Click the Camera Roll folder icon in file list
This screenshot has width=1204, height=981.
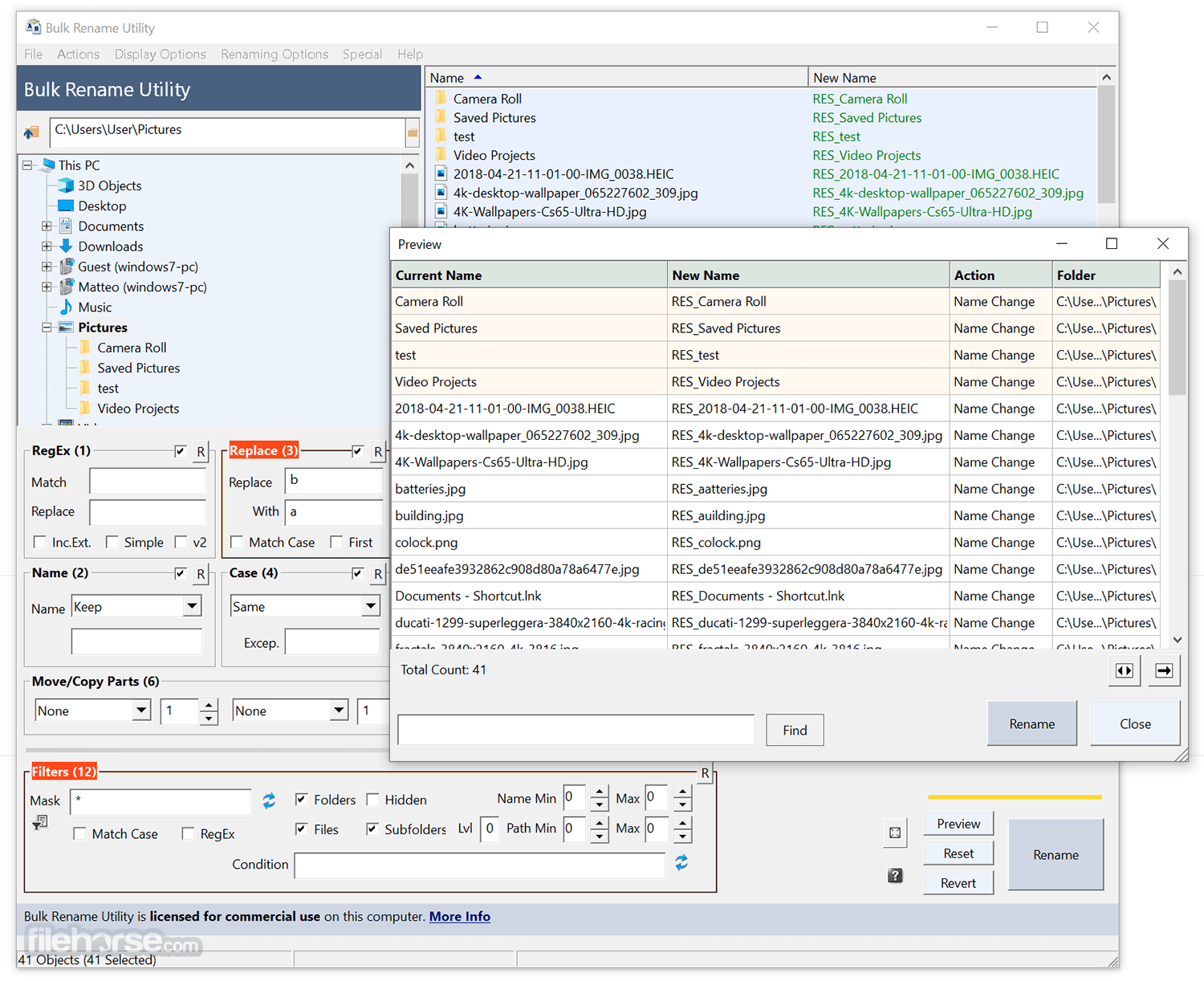pyautogui.click(x=441, y=98)
